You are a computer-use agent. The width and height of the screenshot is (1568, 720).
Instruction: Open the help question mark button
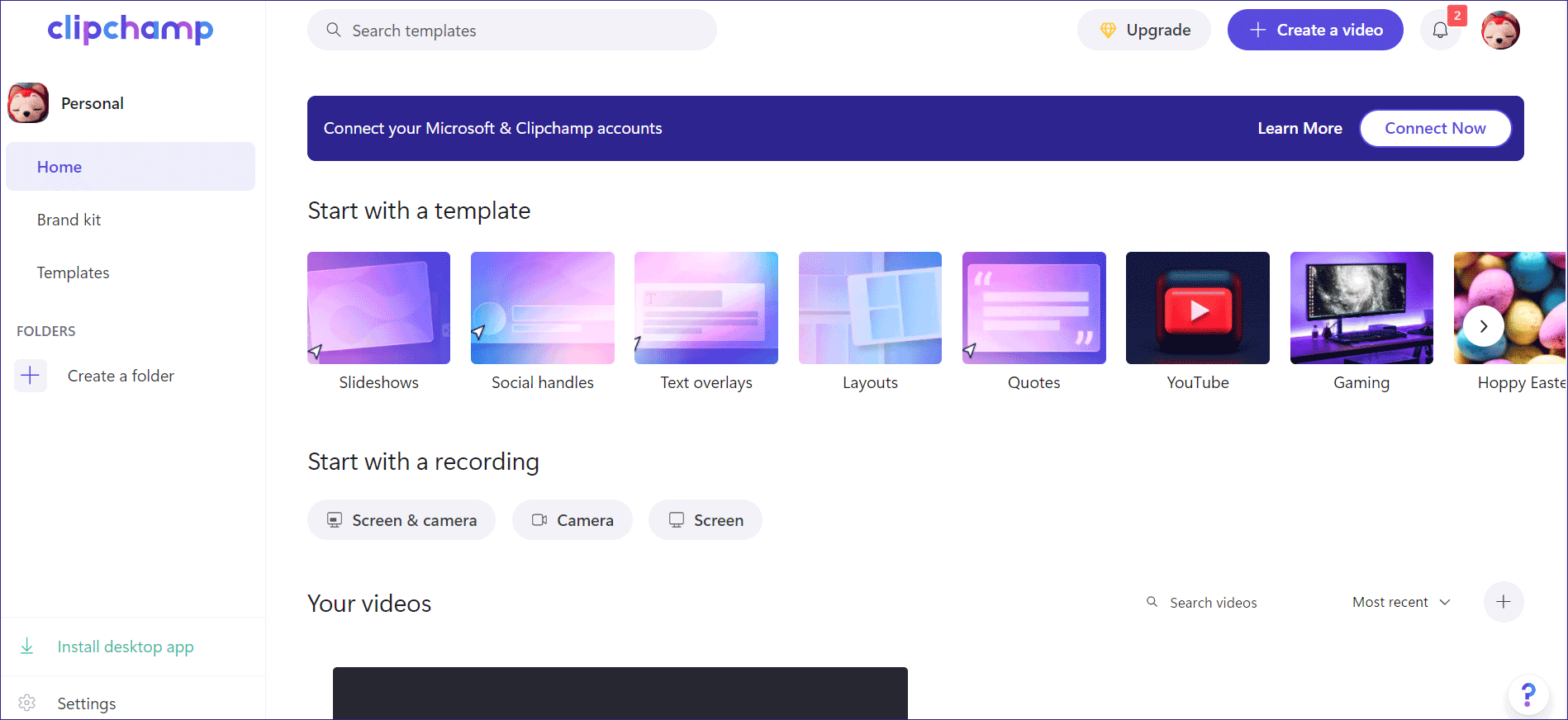[1528, 694]
